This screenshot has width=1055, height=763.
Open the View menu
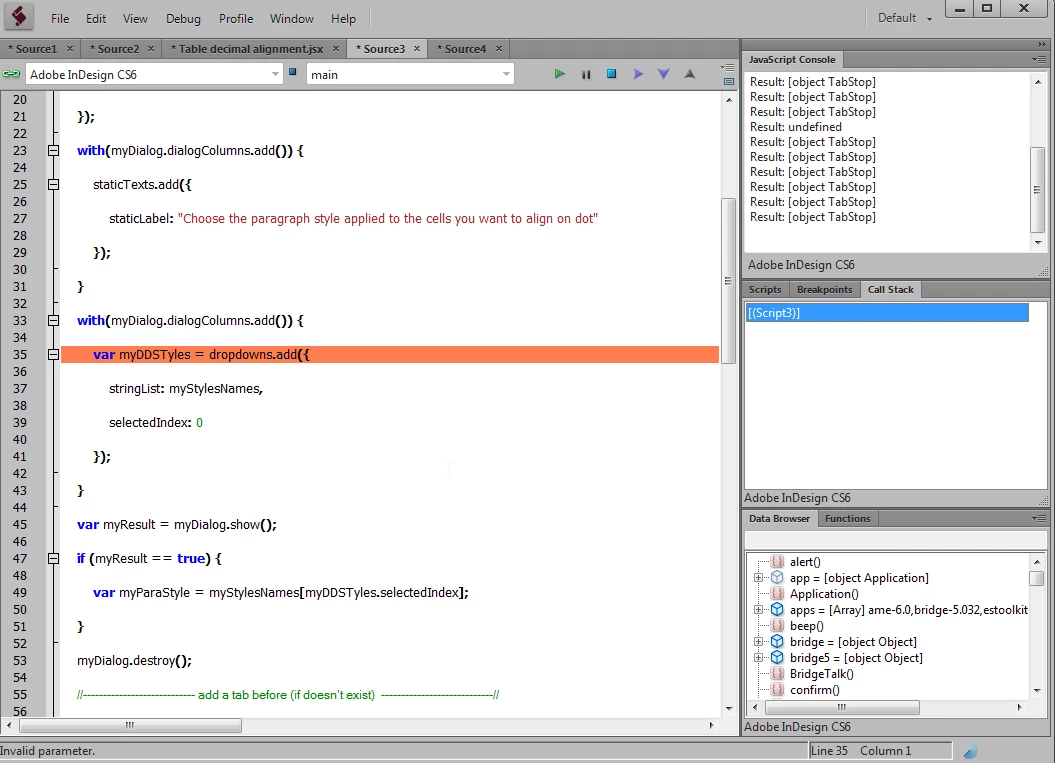[x=135, y=19]
